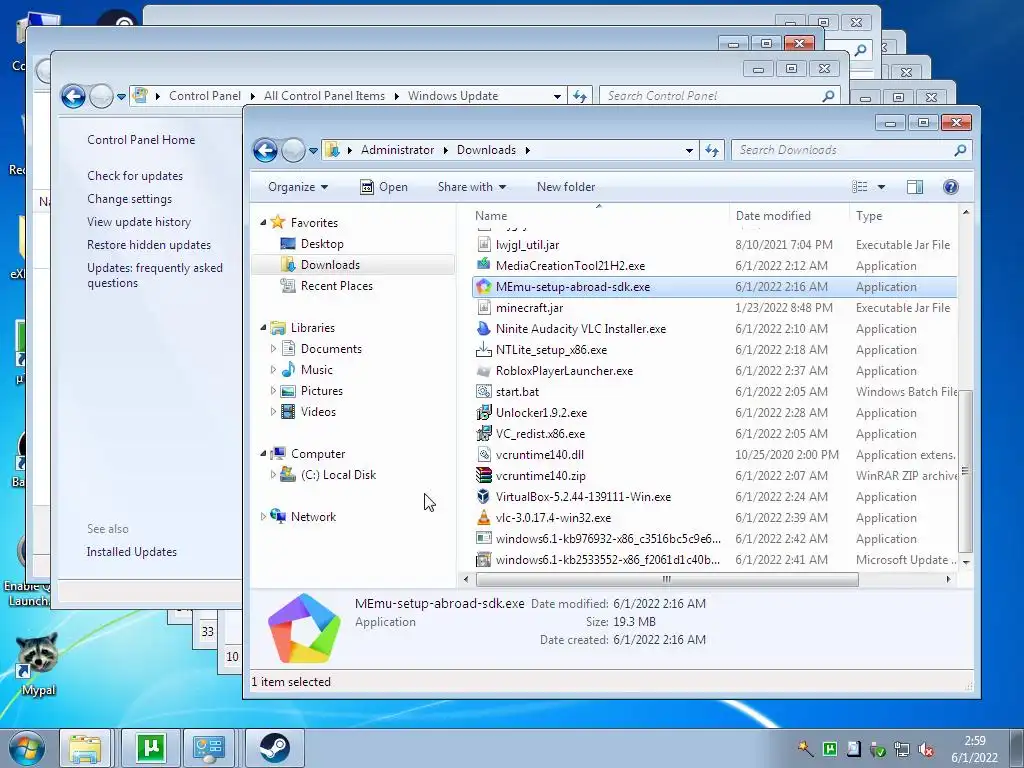The height and width of the screenshot is (768, 1024).
Task: Expand the (C:) Local Disk node
Action: click(273, 475)
